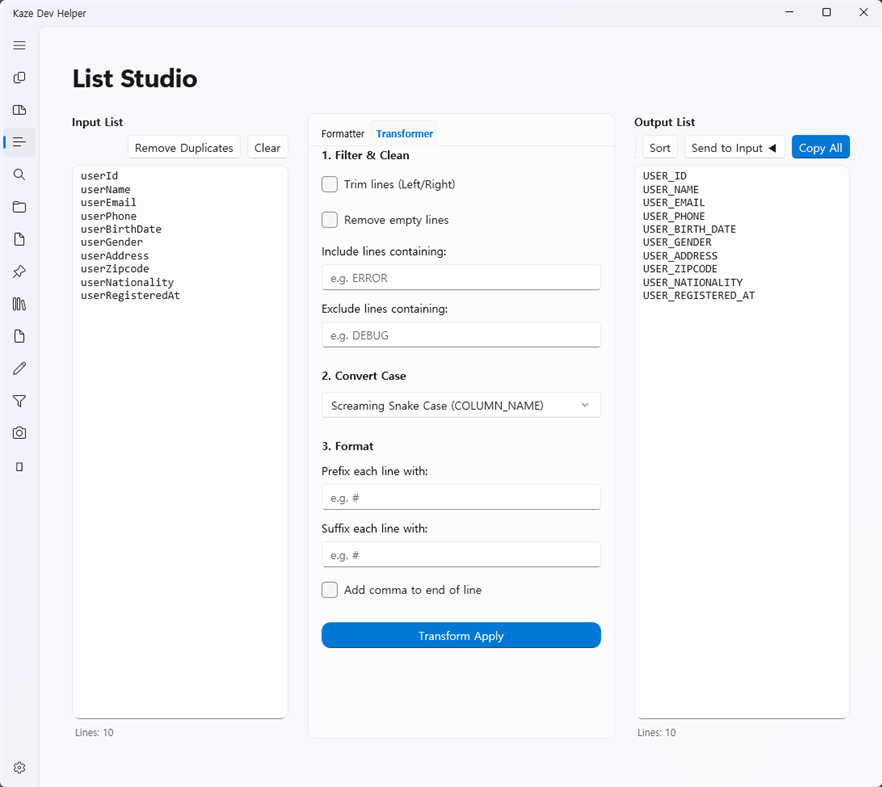
Task: Open the copy/duplicate pages sidebar icon
Action: pos(19,78)
